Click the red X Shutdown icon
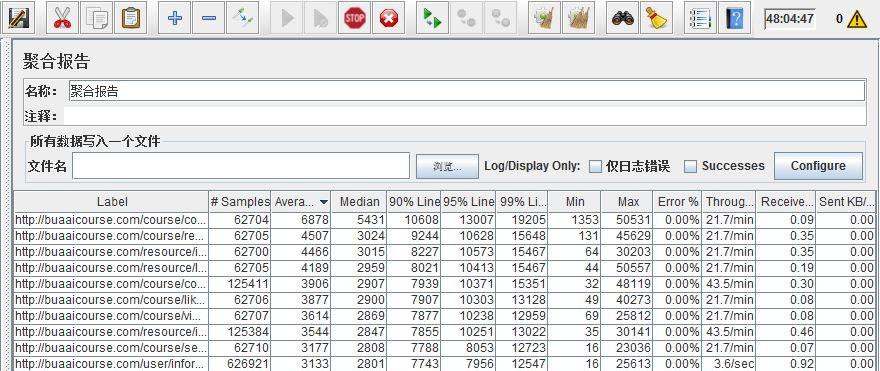Image resolution: width=880 pixels, height=371 pixels. [x=388, y=17]
